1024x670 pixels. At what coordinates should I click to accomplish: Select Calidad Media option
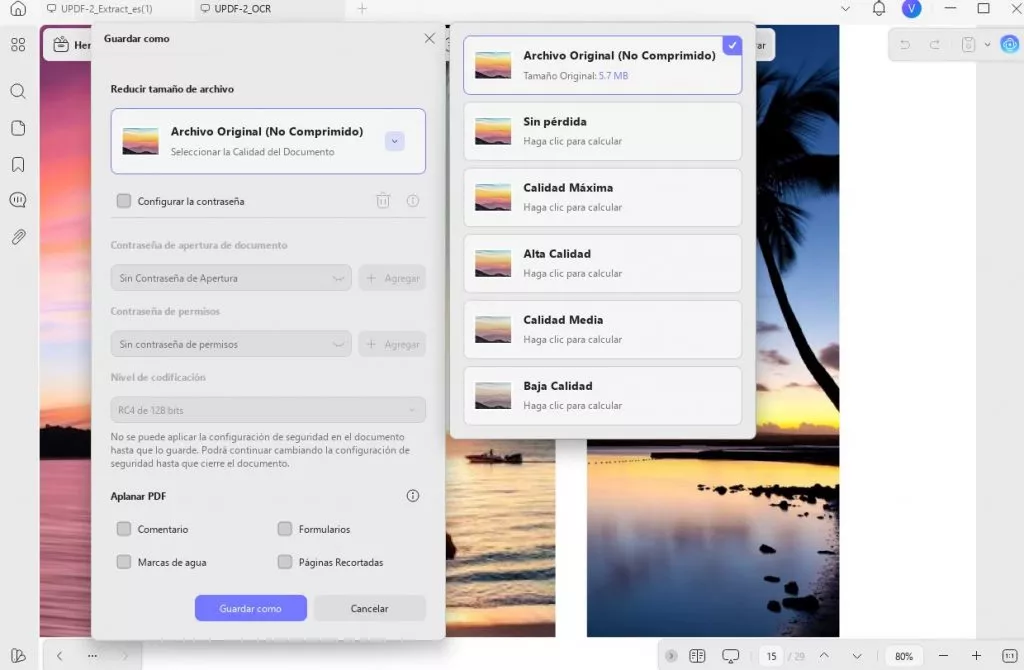[602, 329]
